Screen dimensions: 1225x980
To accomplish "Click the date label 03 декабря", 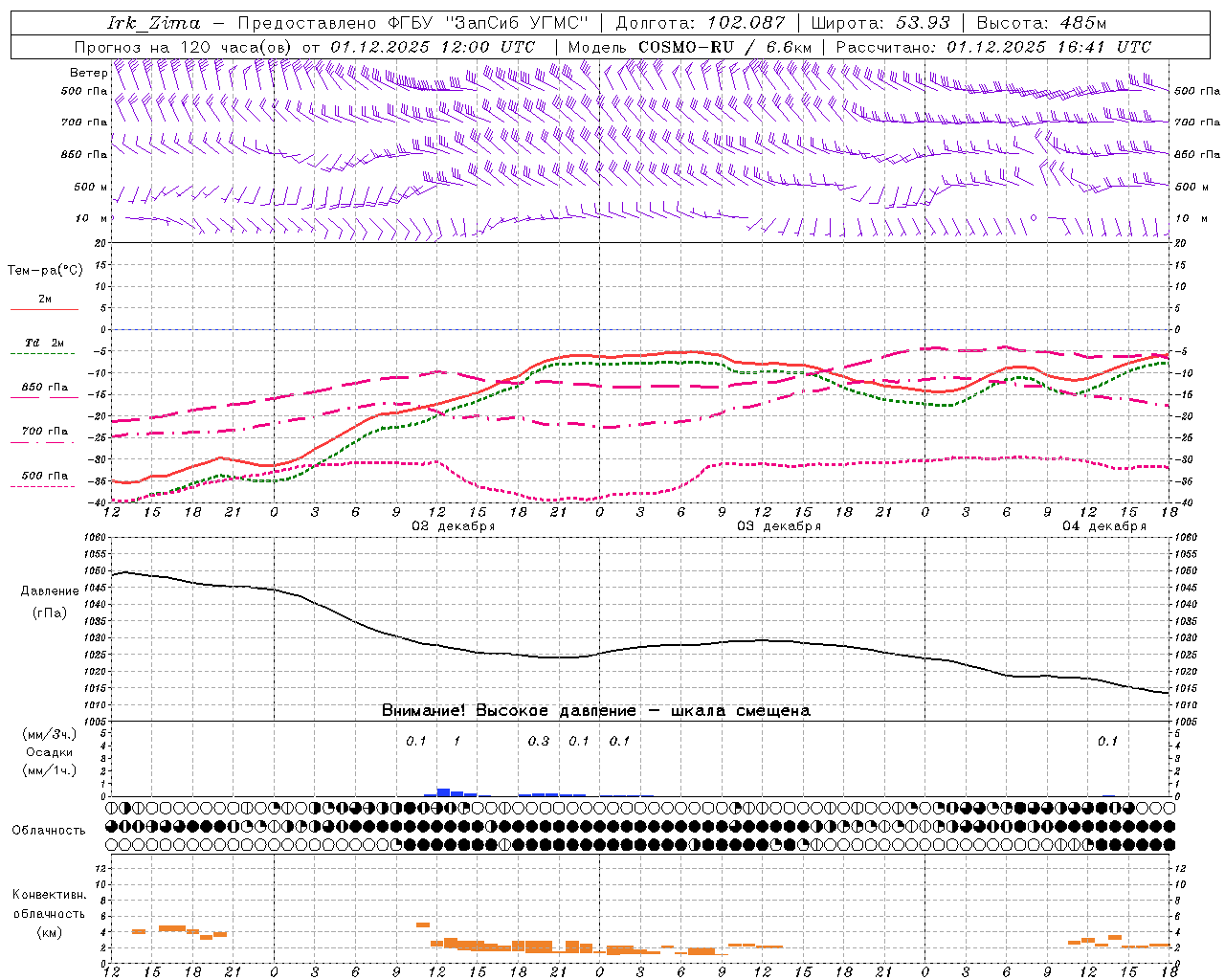I will (x=779, y=526).
